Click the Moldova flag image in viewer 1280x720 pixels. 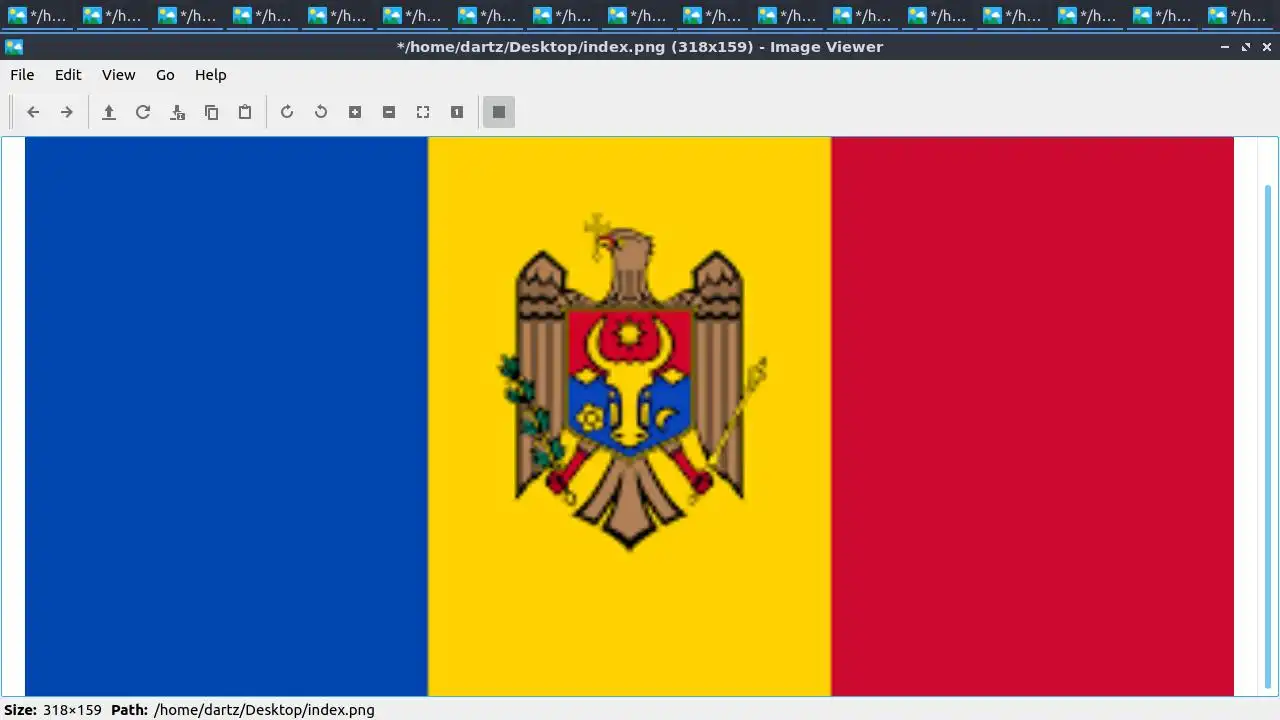click(629, 416)
